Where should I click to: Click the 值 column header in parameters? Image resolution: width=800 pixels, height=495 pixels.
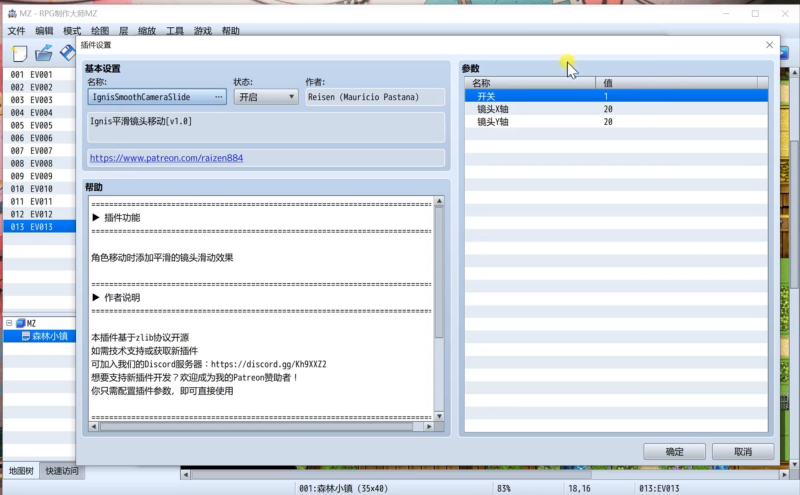coord(677,83)
